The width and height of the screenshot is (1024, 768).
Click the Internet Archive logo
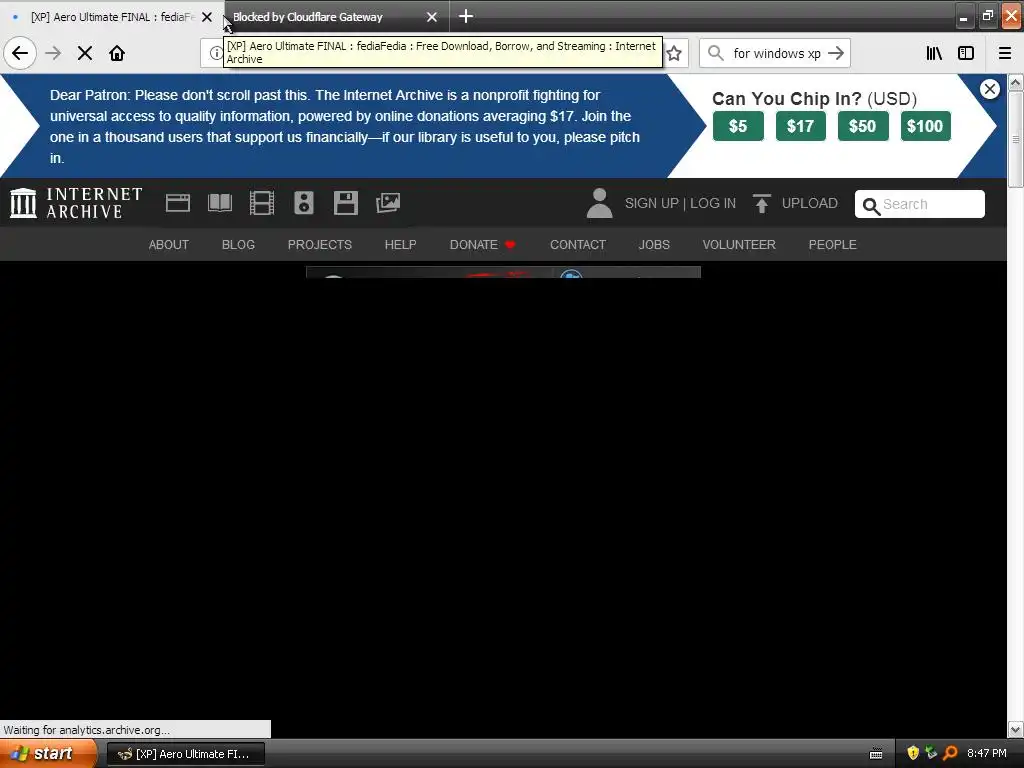pyautogui.click(x=76, y=203)
